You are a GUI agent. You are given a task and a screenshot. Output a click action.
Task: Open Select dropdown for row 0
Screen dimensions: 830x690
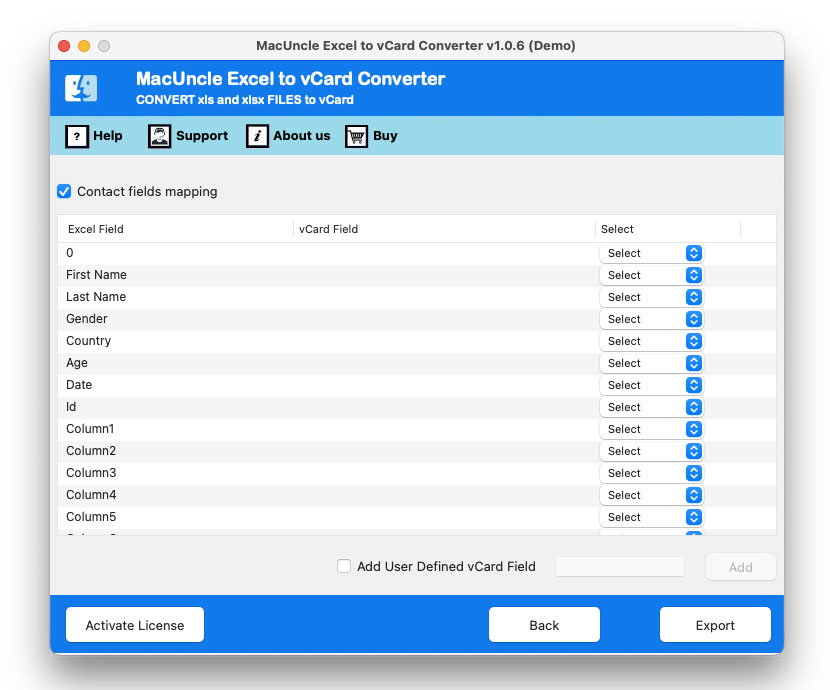[x=651, y=253]
